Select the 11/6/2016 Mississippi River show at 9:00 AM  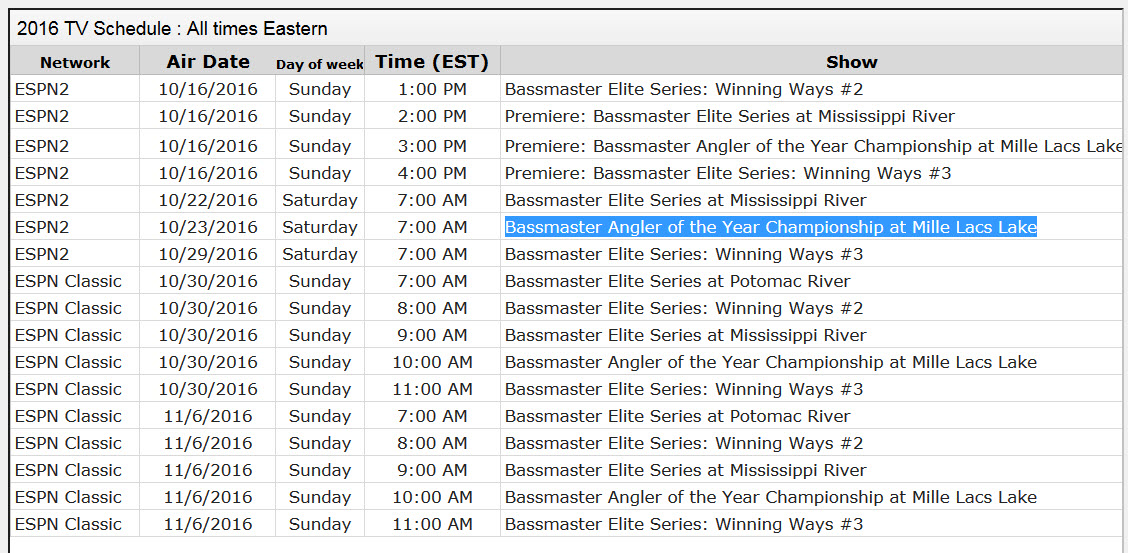(686, 470)
